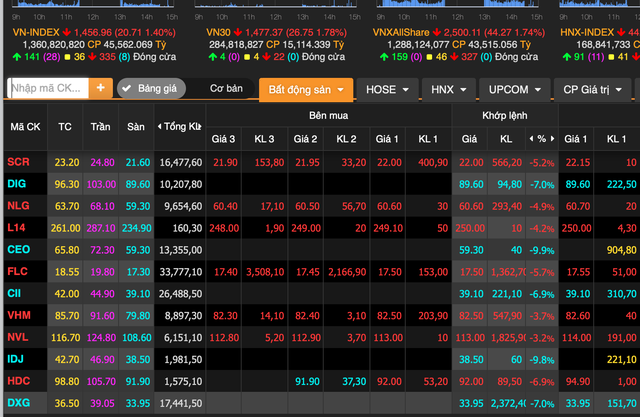
Task: Click NLG bid price 60.60
Action: click(389, 206)
